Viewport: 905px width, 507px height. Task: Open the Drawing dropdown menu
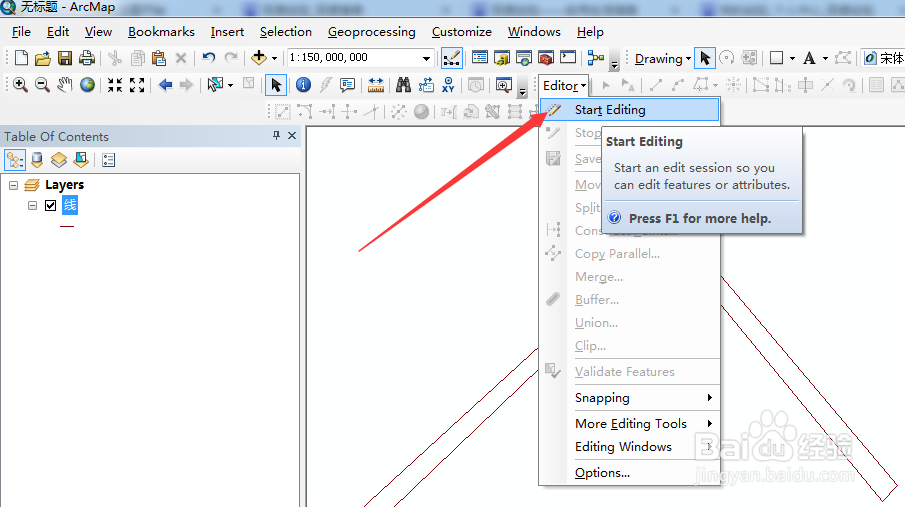pyautogui.click(x=663, y=58)
